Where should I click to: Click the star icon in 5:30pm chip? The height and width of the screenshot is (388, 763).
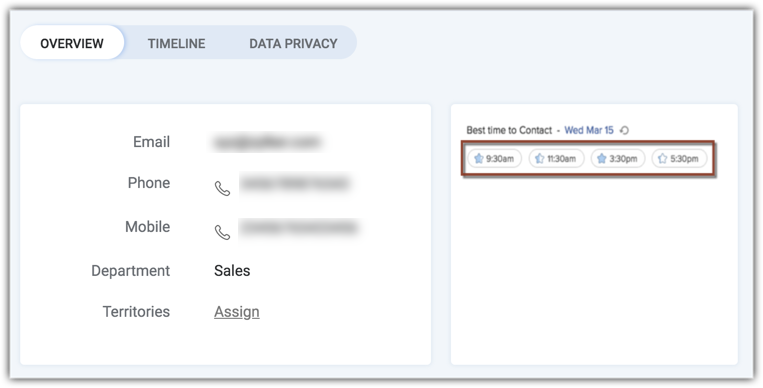(662, 159)
